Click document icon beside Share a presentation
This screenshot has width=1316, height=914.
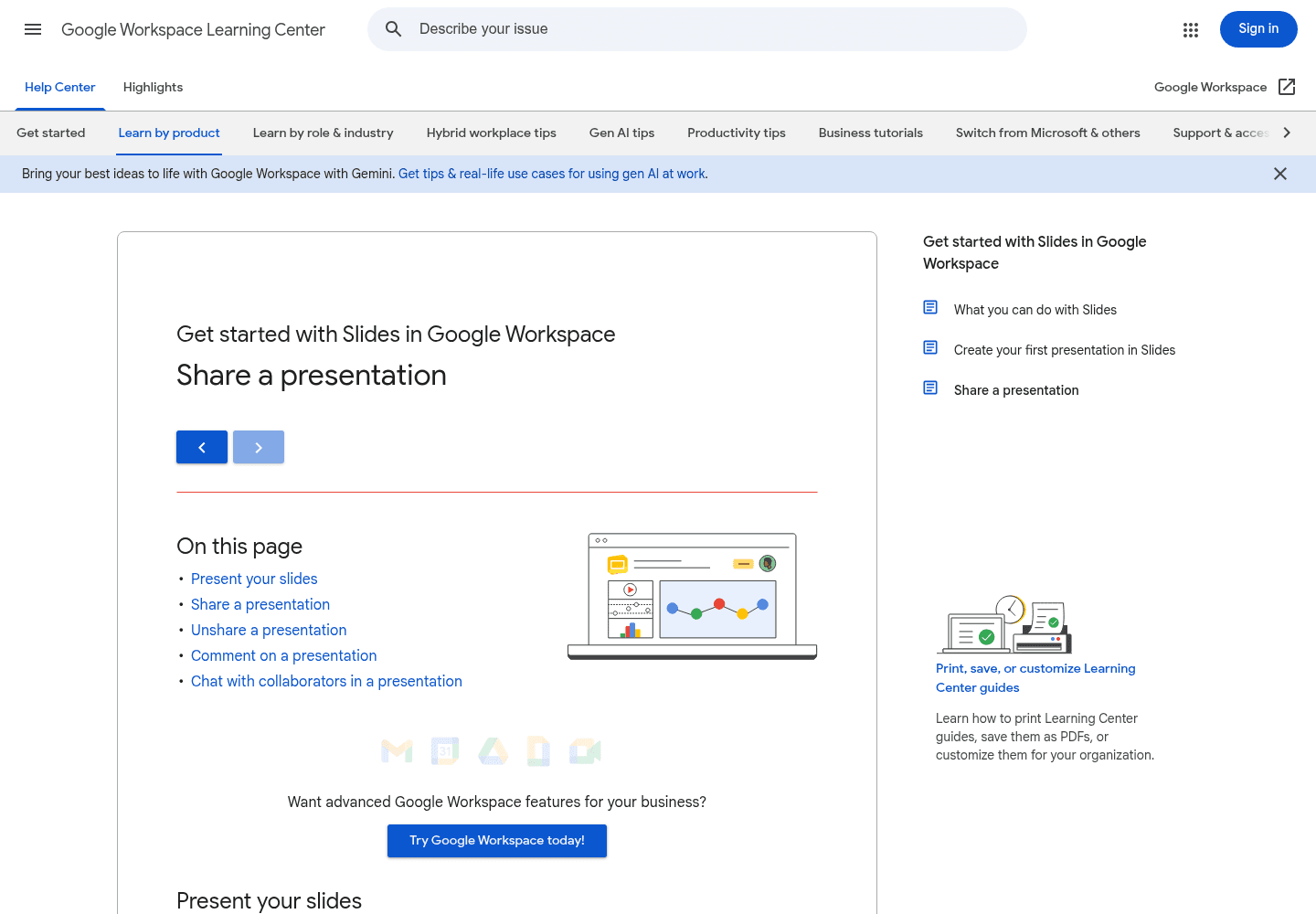[930, 388]
